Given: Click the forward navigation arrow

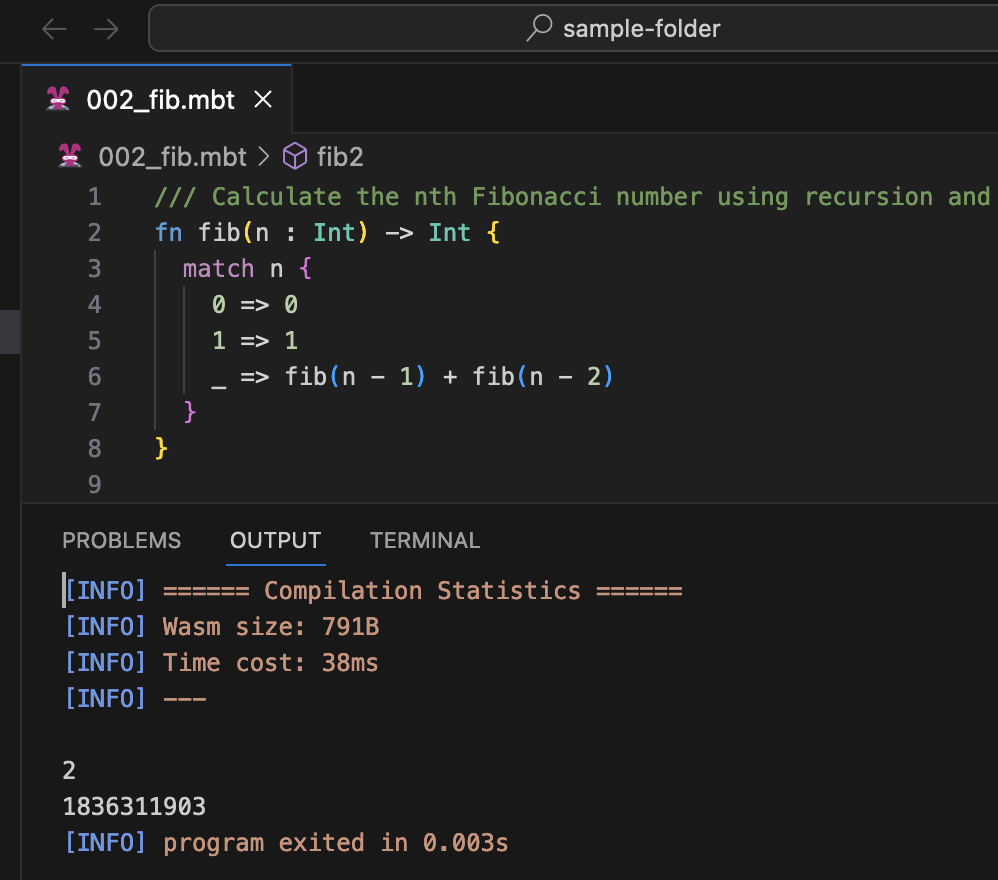Looking at the screenshot, I should point(106,29).
